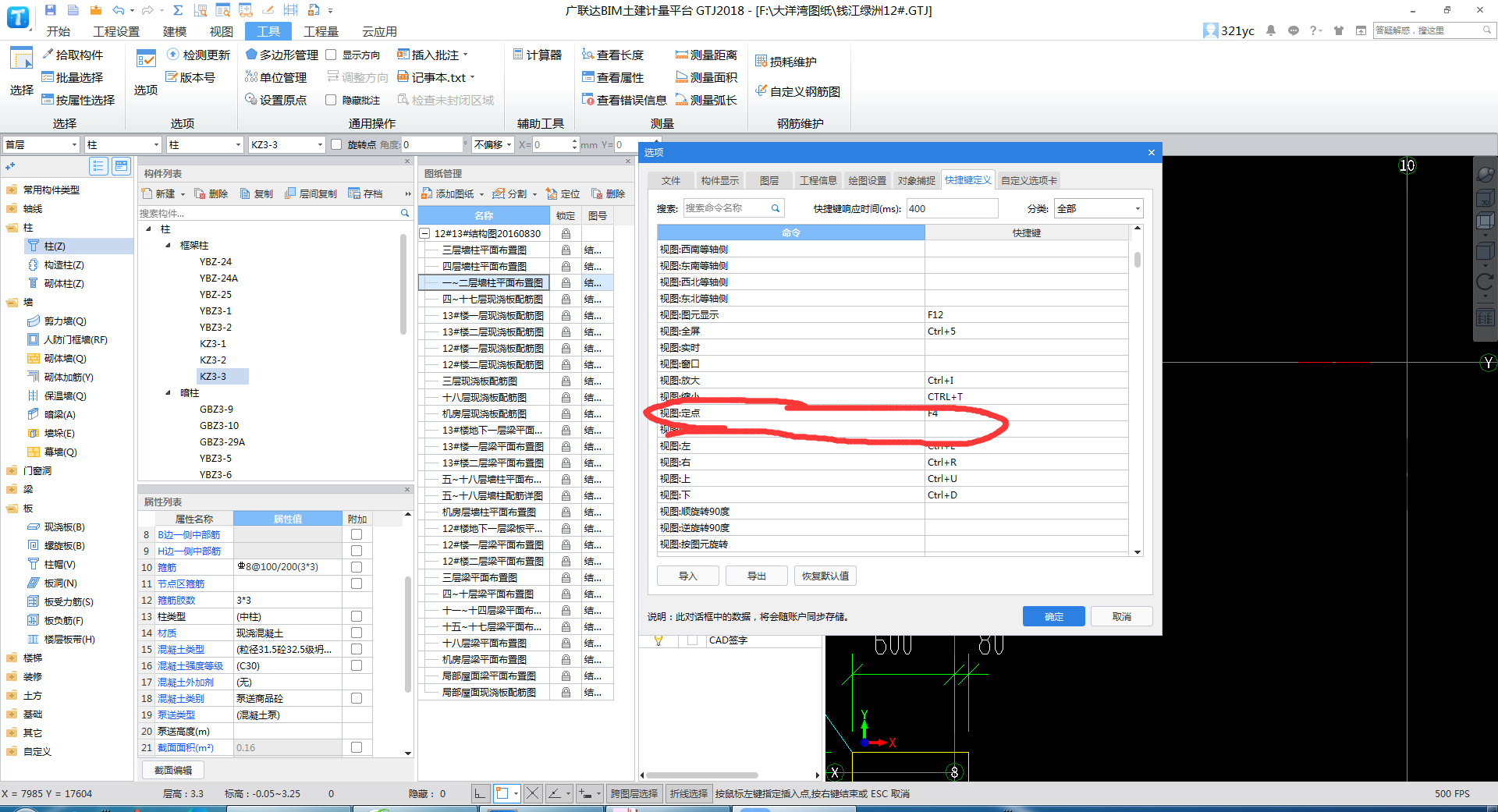The image size is (1498, 812).
Task: Click the 拾取构件 pick component tool
Action: click(x=73, y=55)
